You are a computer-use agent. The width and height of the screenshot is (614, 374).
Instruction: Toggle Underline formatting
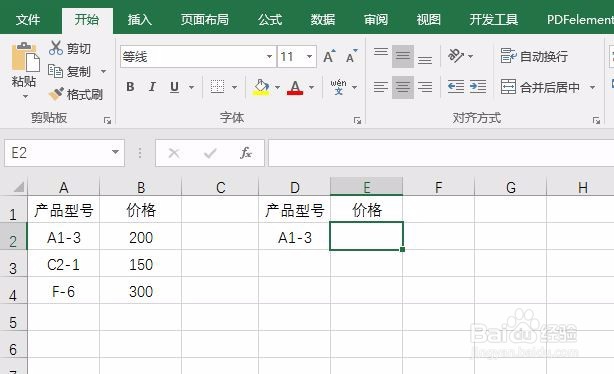coord(175,87)
